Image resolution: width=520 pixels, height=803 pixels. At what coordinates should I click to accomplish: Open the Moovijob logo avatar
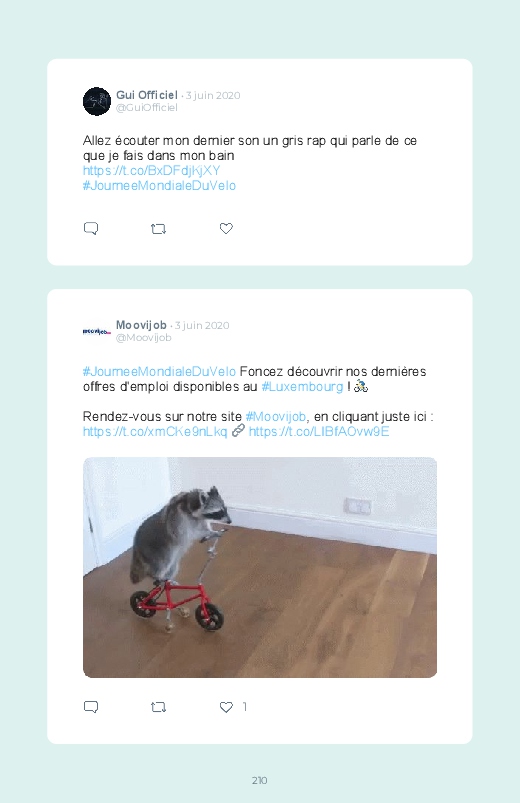[x=97, y=331]
